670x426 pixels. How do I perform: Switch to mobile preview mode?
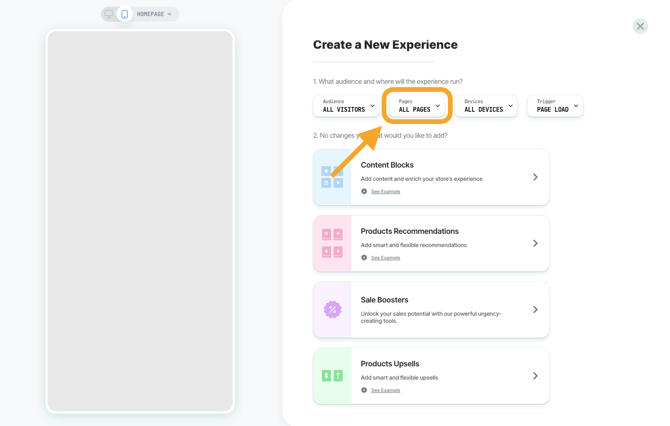tap(124, 14)
